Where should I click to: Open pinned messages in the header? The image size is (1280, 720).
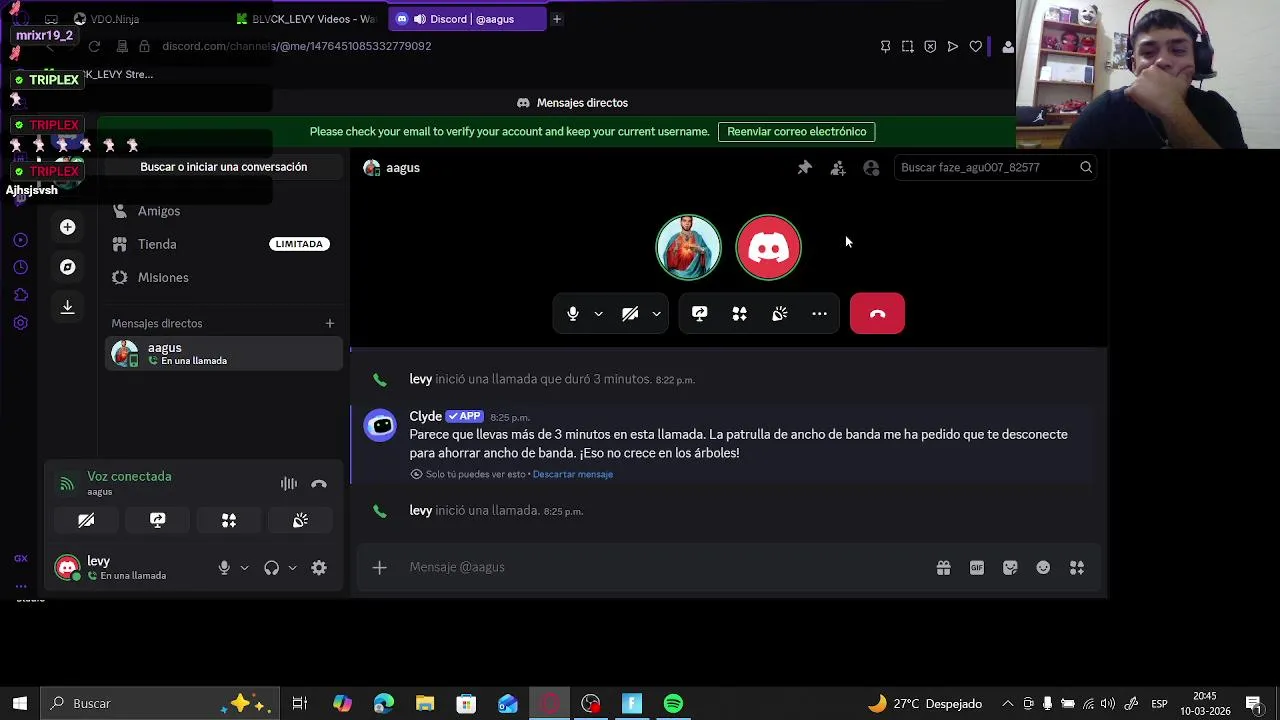[804, 168]
